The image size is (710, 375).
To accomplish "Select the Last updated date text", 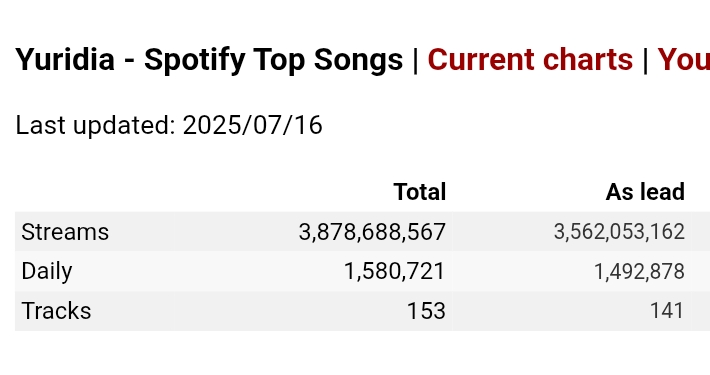I will pyautogui.click(x=169, y=125).
